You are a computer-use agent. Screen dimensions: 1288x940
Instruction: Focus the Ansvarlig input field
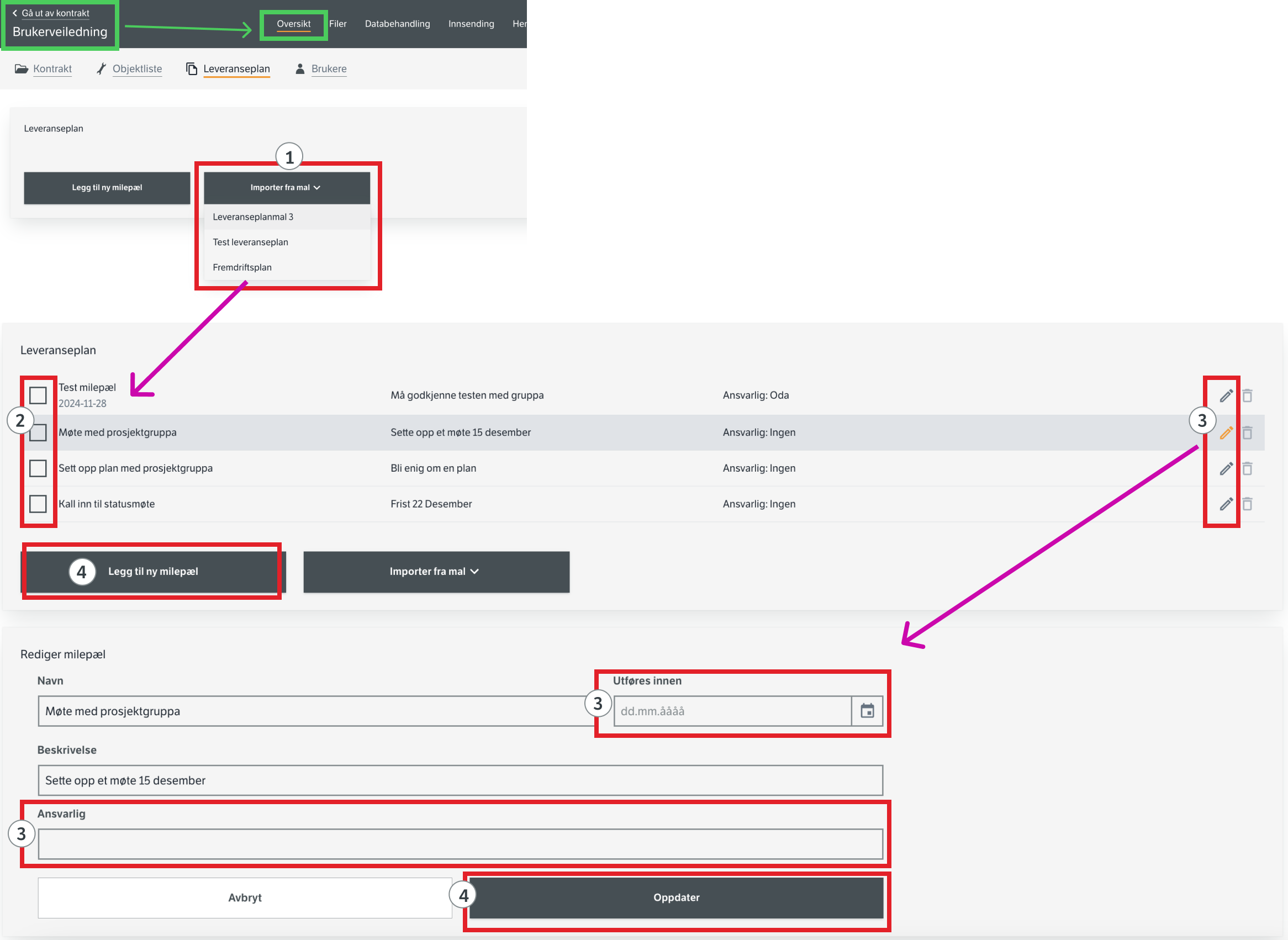point(460,844)
